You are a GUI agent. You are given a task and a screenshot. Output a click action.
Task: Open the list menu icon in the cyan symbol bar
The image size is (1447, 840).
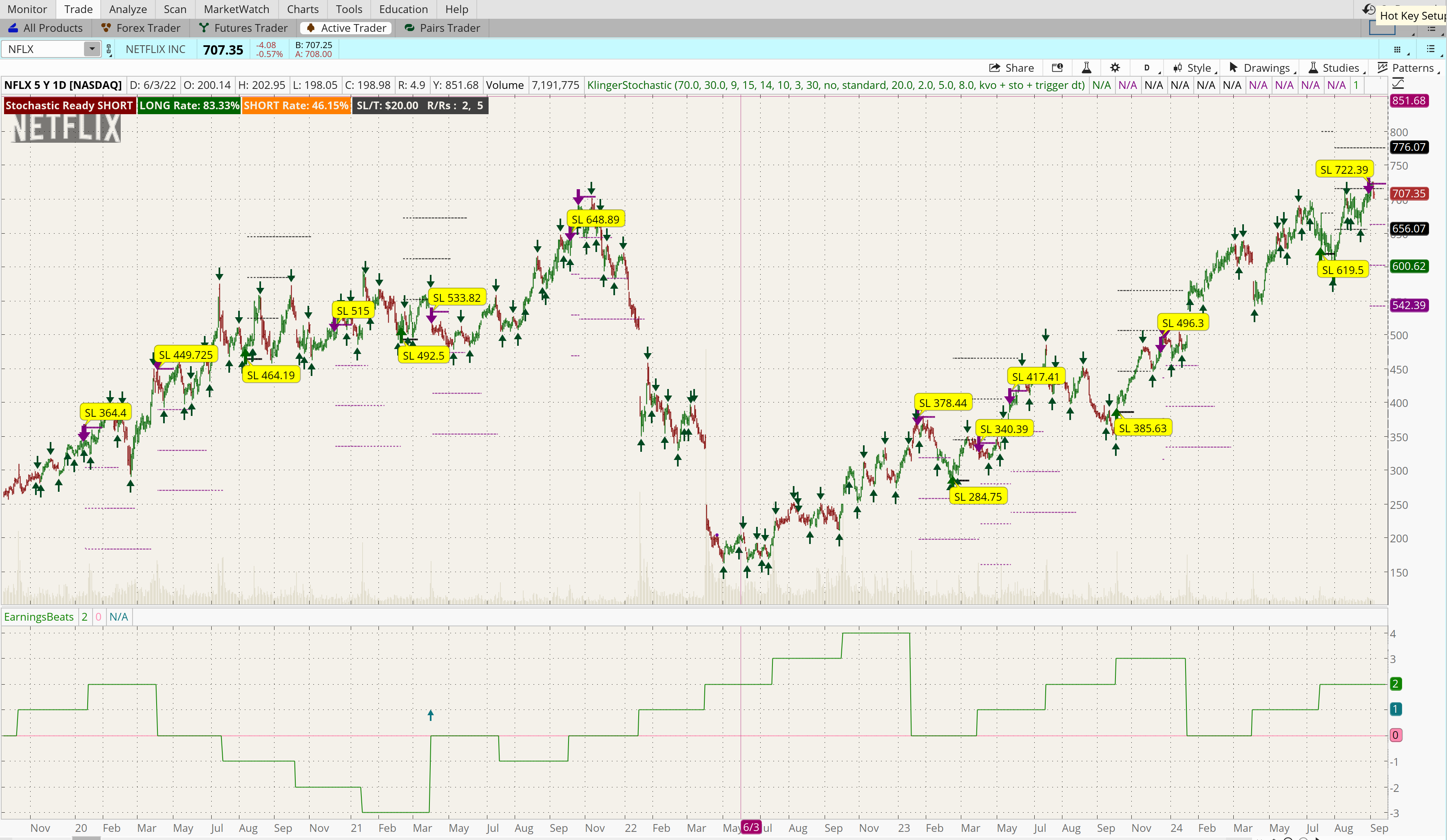(x=1430, y=49)
